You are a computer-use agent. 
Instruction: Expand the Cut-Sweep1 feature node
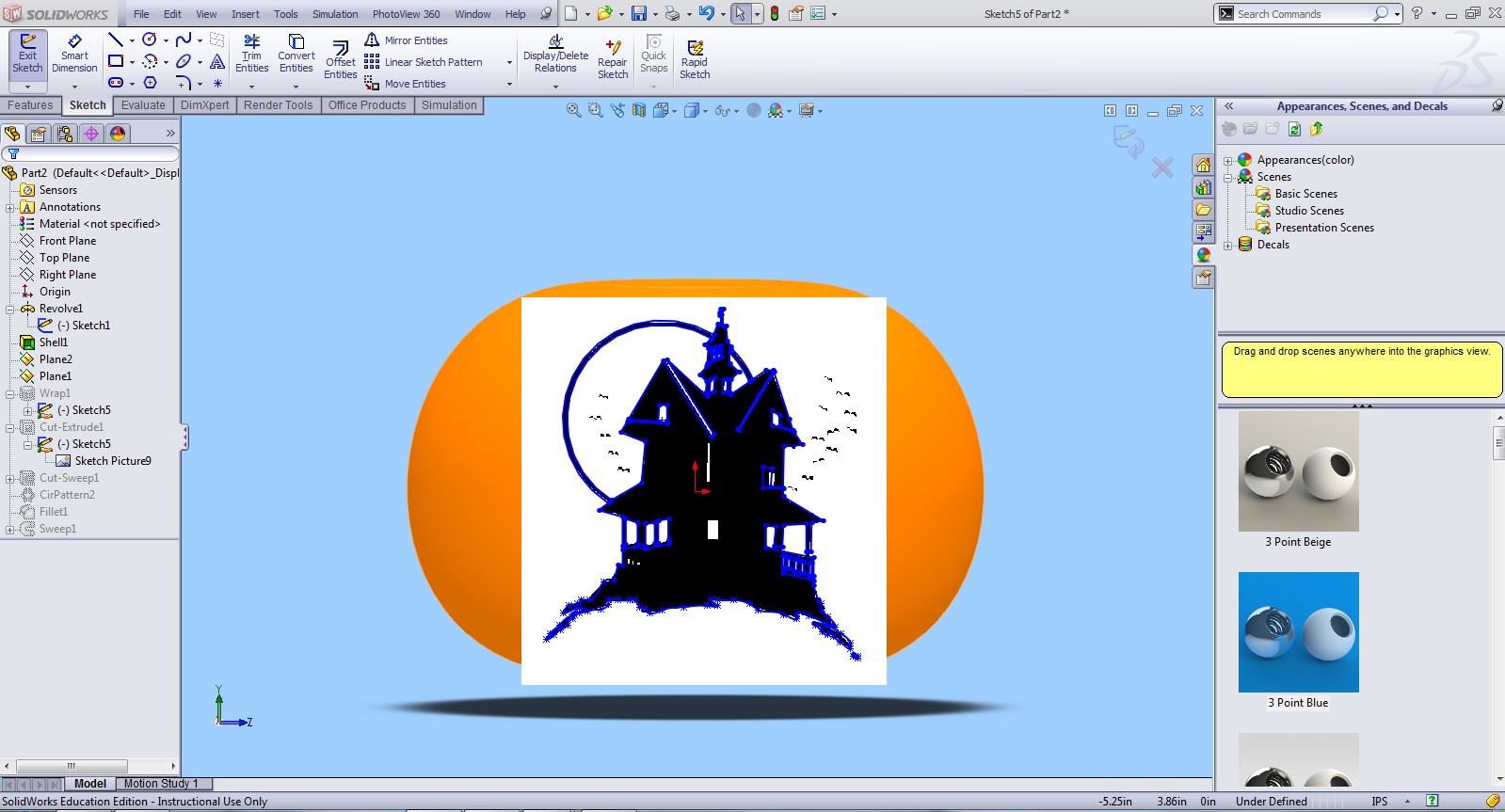point(10,479)
